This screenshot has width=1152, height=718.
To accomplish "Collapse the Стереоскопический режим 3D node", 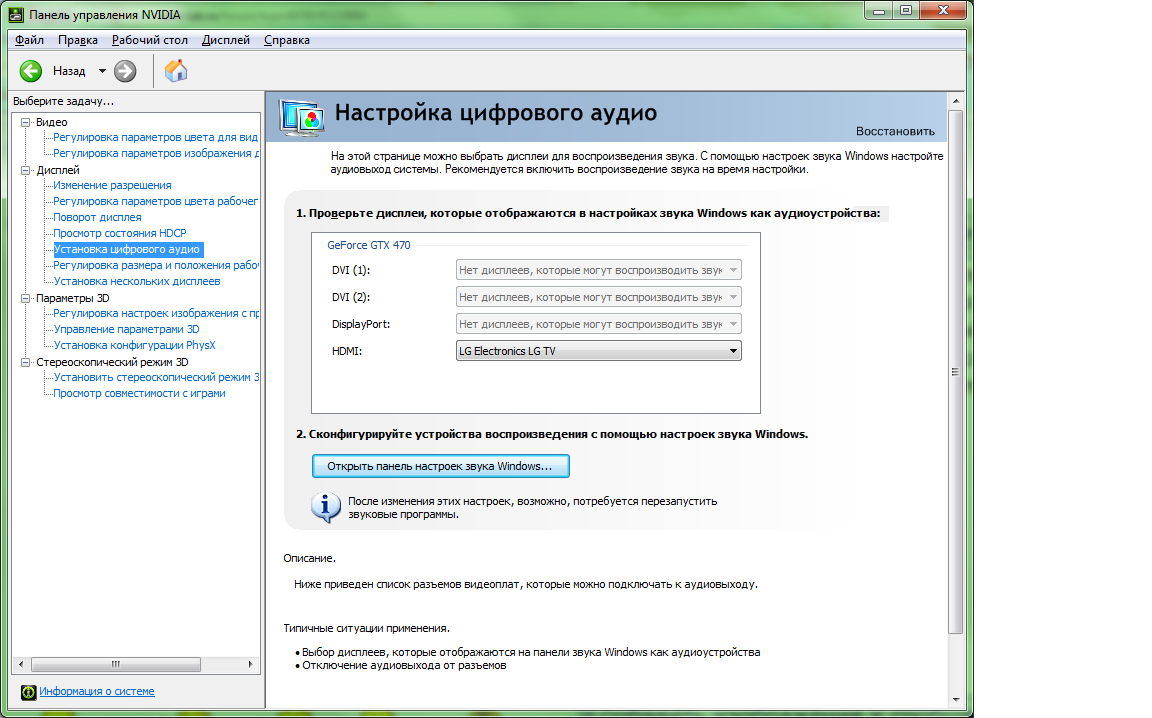I will pyautogui.click(x=26, y=362).
